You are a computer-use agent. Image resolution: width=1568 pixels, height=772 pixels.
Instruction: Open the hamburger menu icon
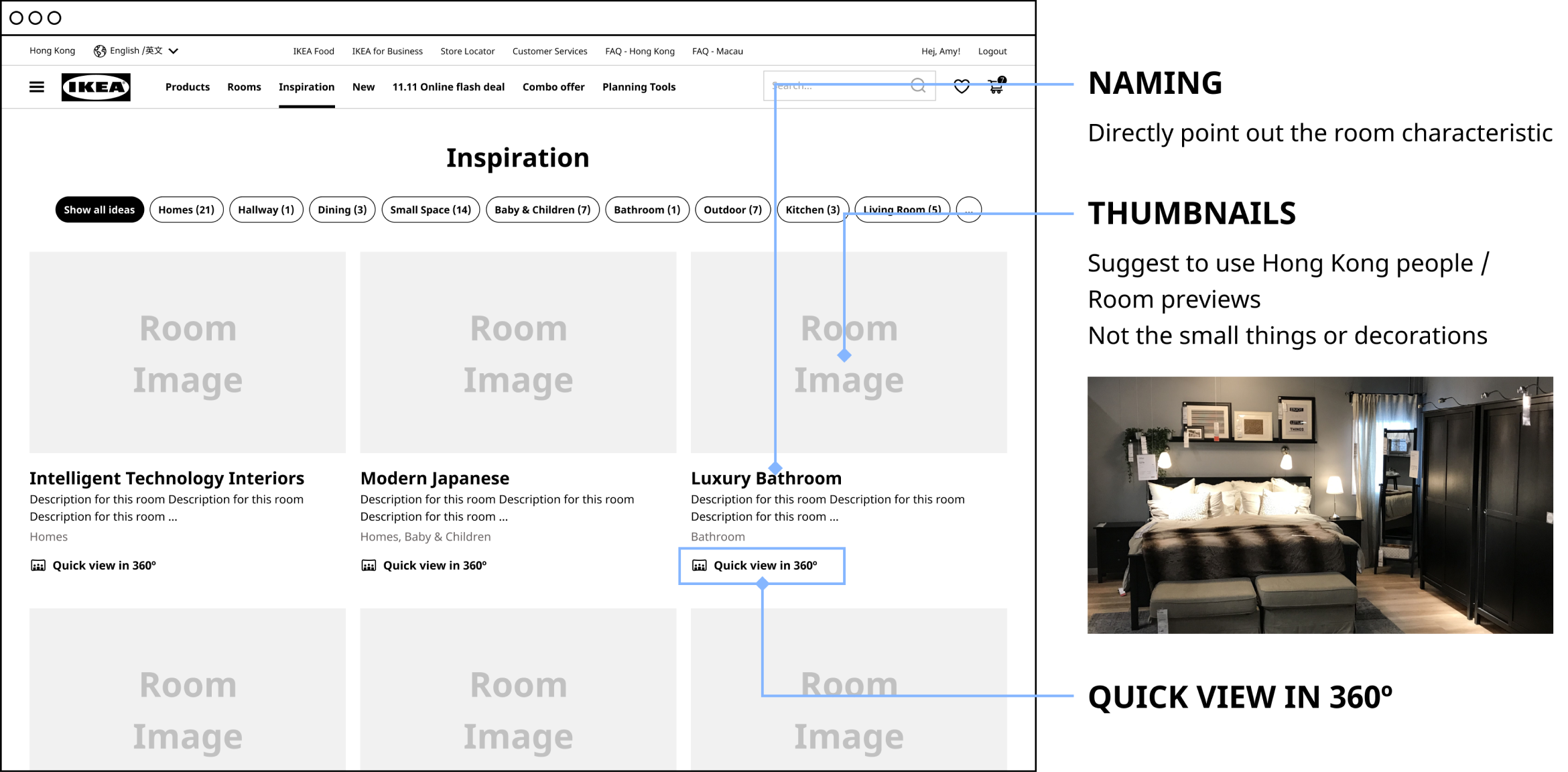pos(37,87)
